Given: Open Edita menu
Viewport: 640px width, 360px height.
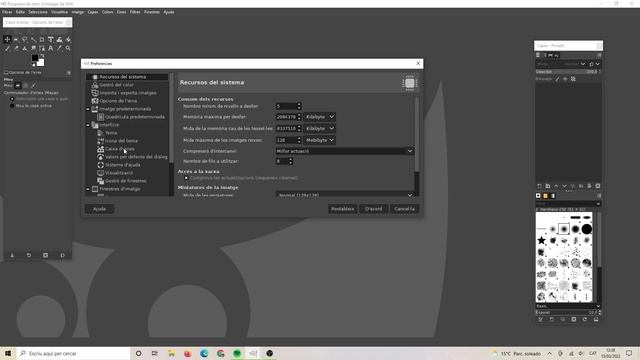Looking at the screenshot, I should pyautogui.click(x=20, y=12).
